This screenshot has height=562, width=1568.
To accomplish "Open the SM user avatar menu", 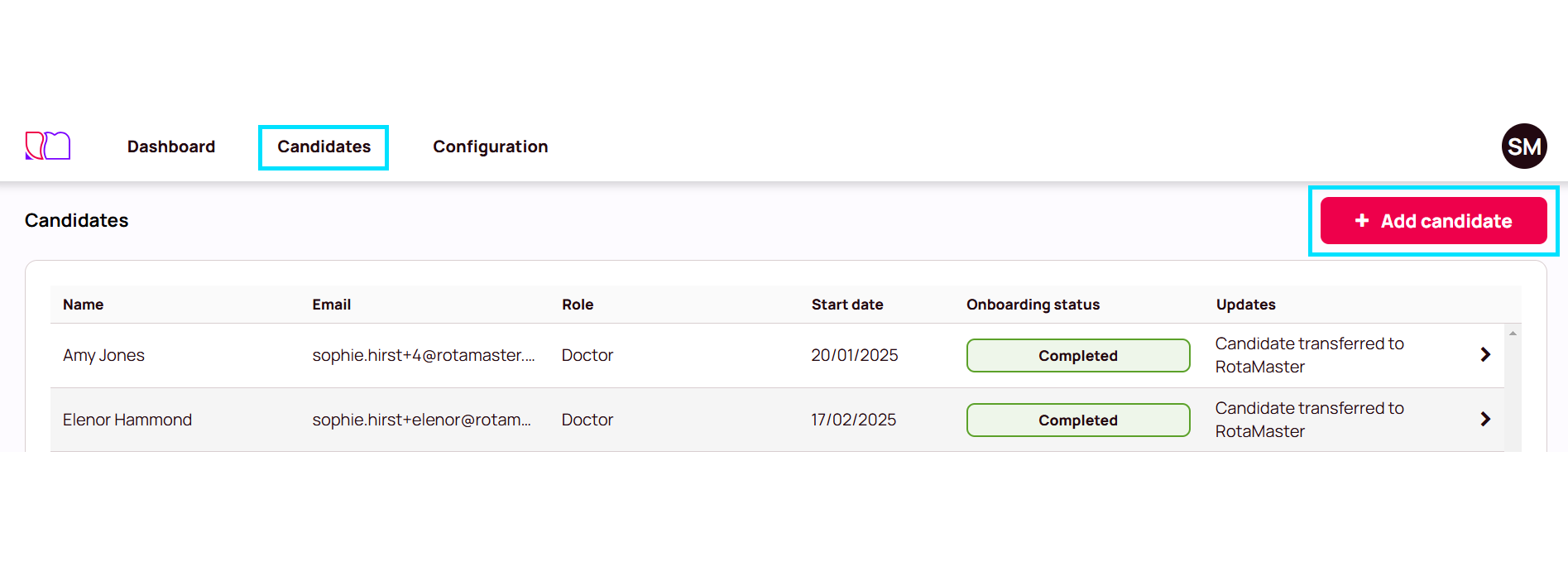I will point(1524,147).
